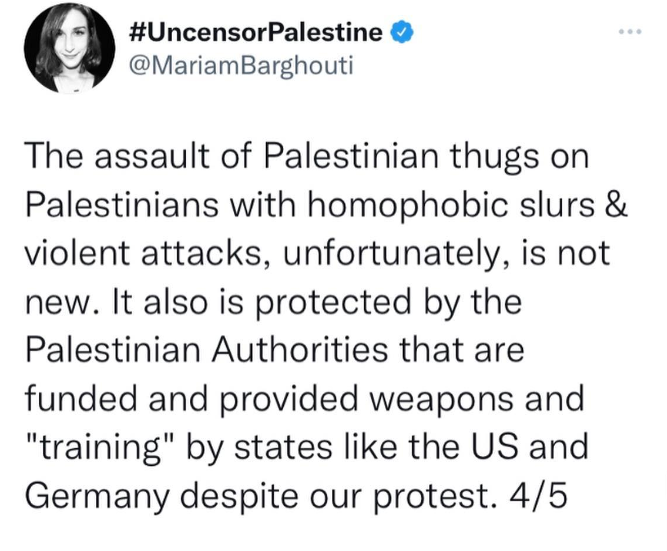
Task: Click the quoted word "training" in tweet
Action: coord(100,448)
